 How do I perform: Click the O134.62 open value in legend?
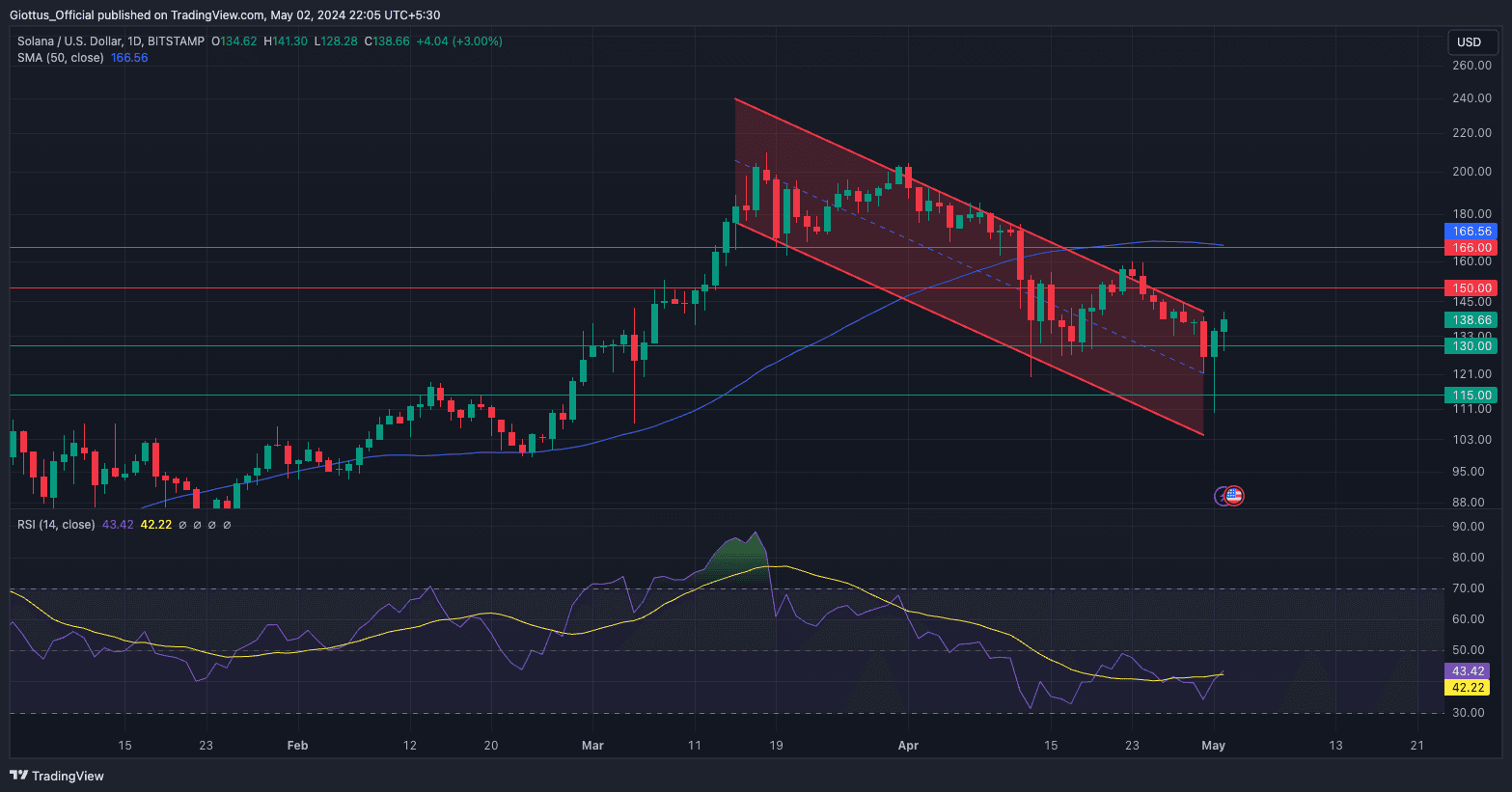pyautogui.click(x=234, y=41)
